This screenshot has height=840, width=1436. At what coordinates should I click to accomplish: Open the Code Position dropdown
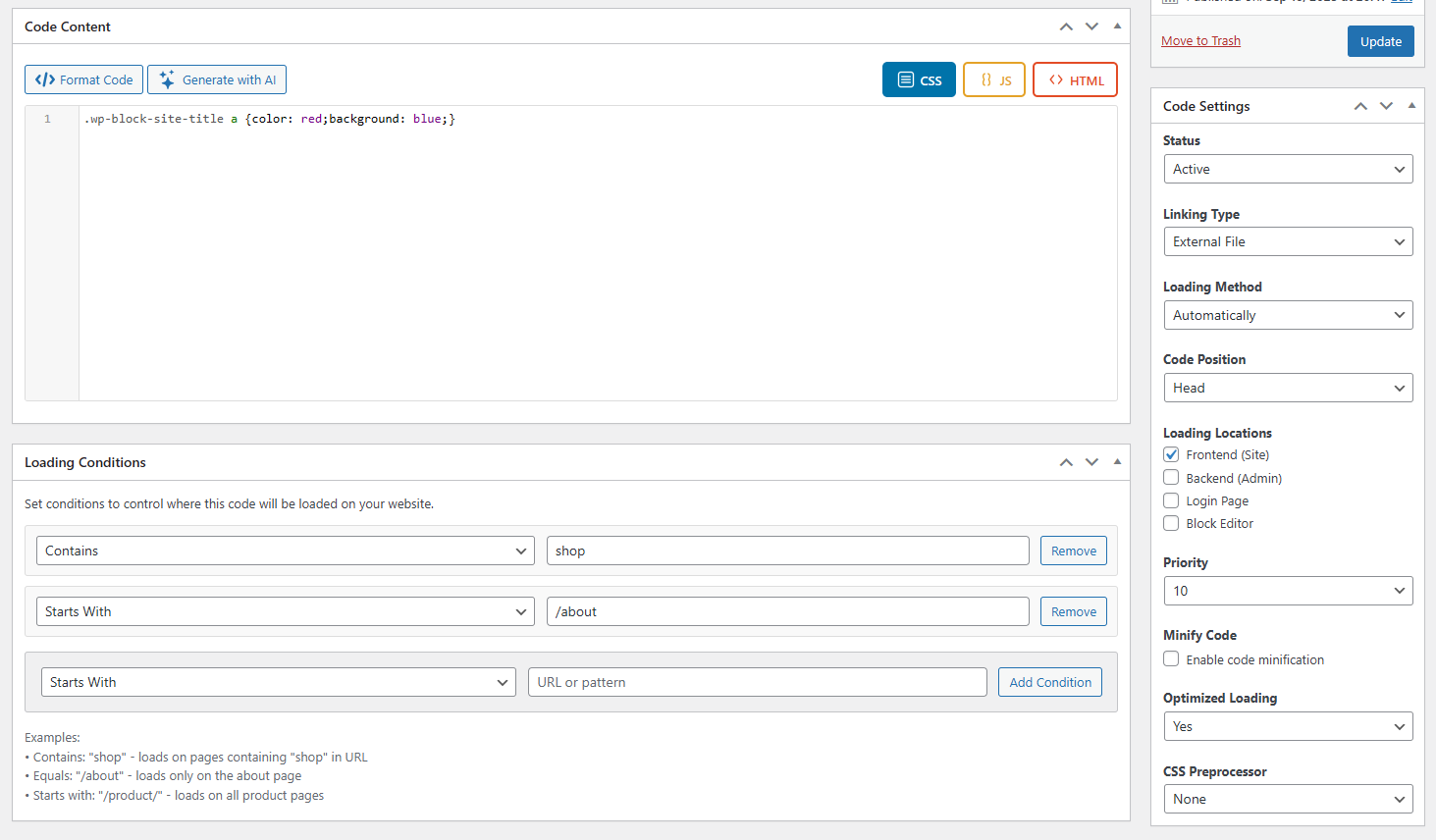point(1287,388)
